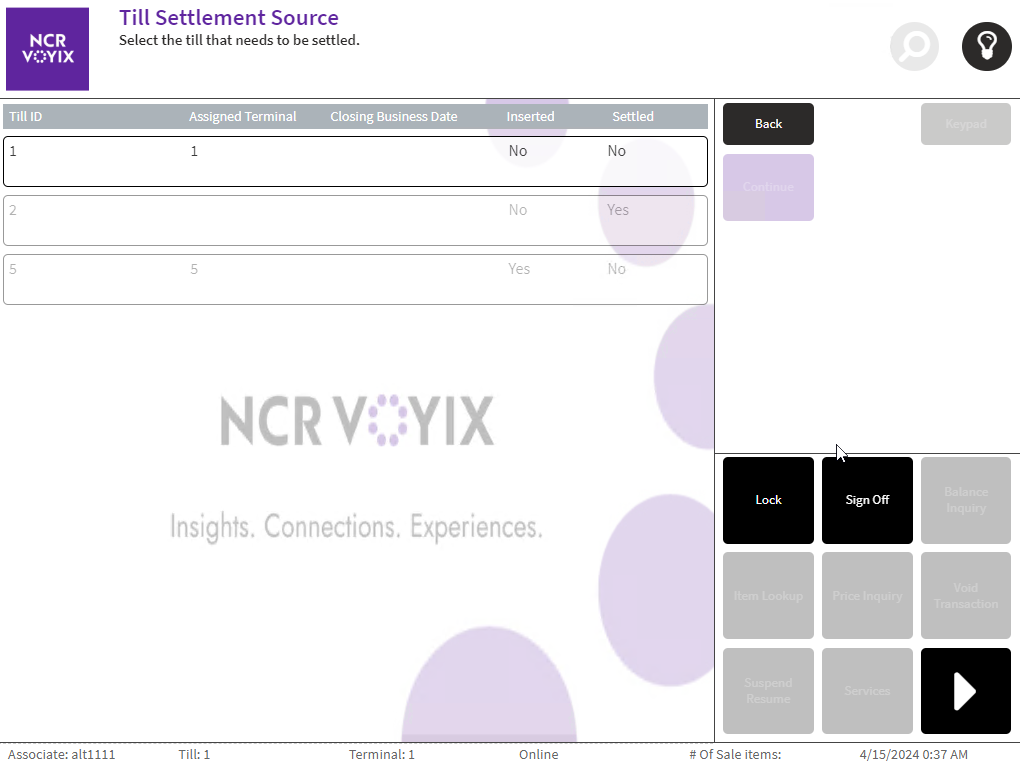
Task: Click Inserted 'No' value for till 1
Action: (x=518, y=151)
